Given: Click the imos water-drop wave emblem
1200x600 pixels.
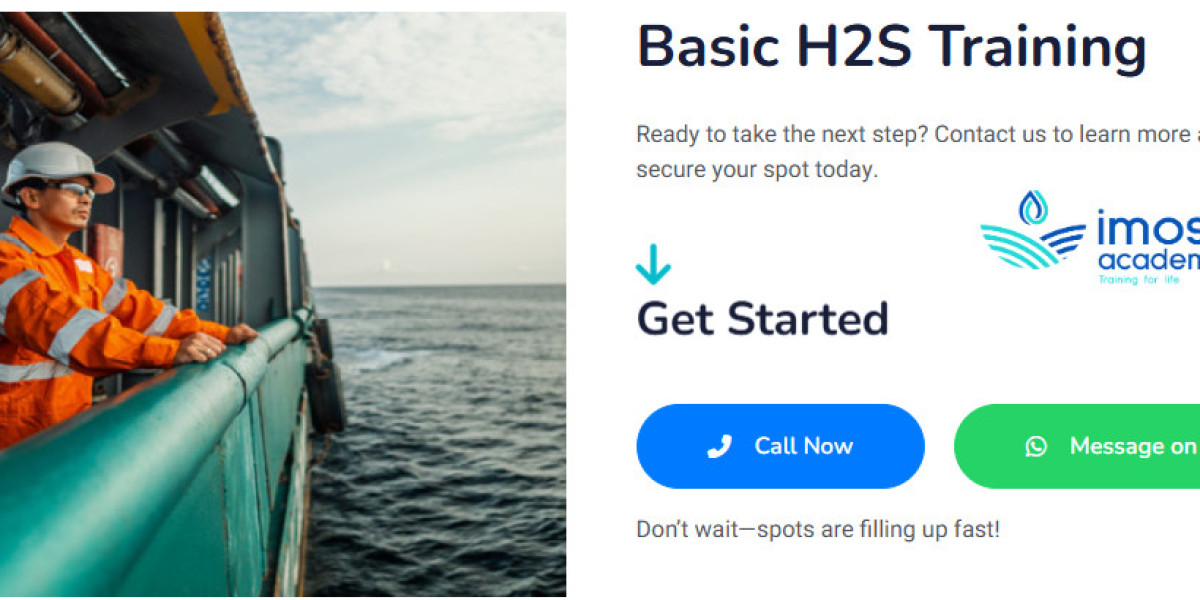Looking at the screenshot, I should pos(1032,230).
